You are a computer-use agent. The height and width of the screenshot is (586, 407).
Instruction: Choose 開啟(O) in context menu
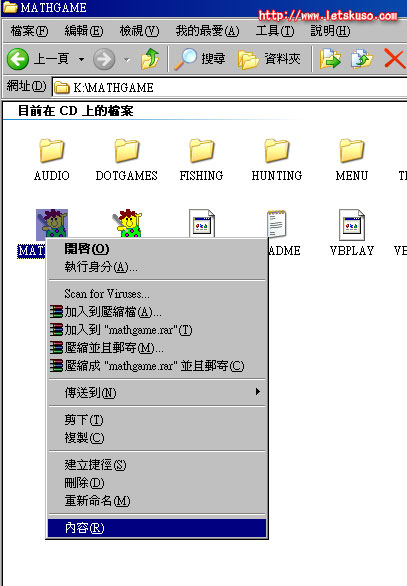pyautogui.click(x=157, y=249)
